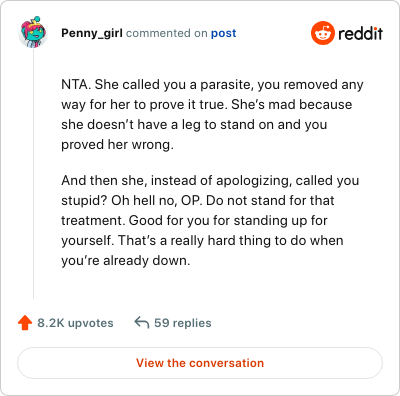Click the paragraph starting "And then she"

coord(210,220)
